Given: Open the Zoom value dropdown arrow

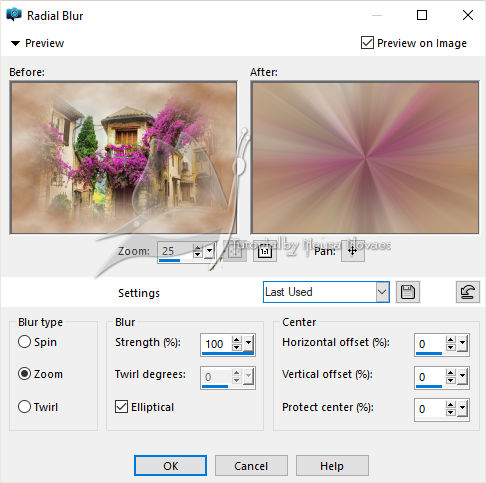Looking at the screenshot, I should click(209, 251).
